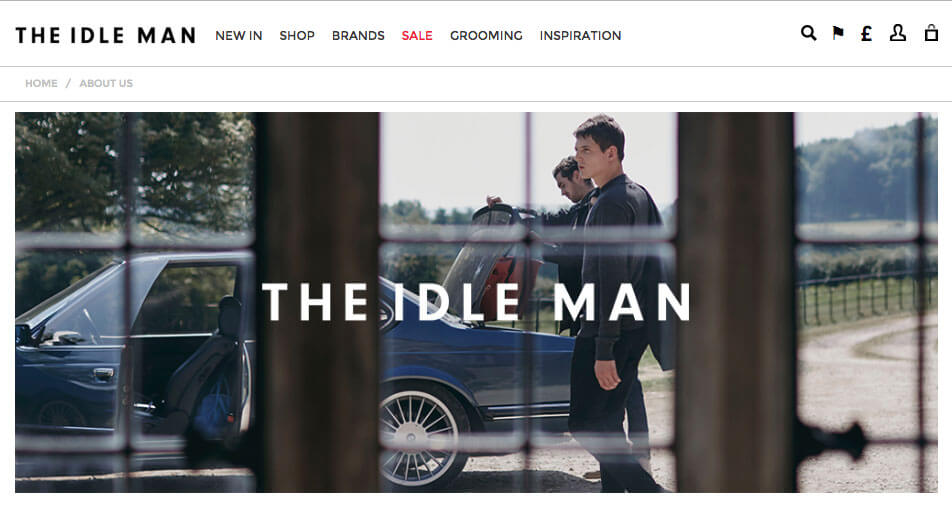Open the red Sale link
The height and width of the screenshot is (510, 952).
(417, 36)
